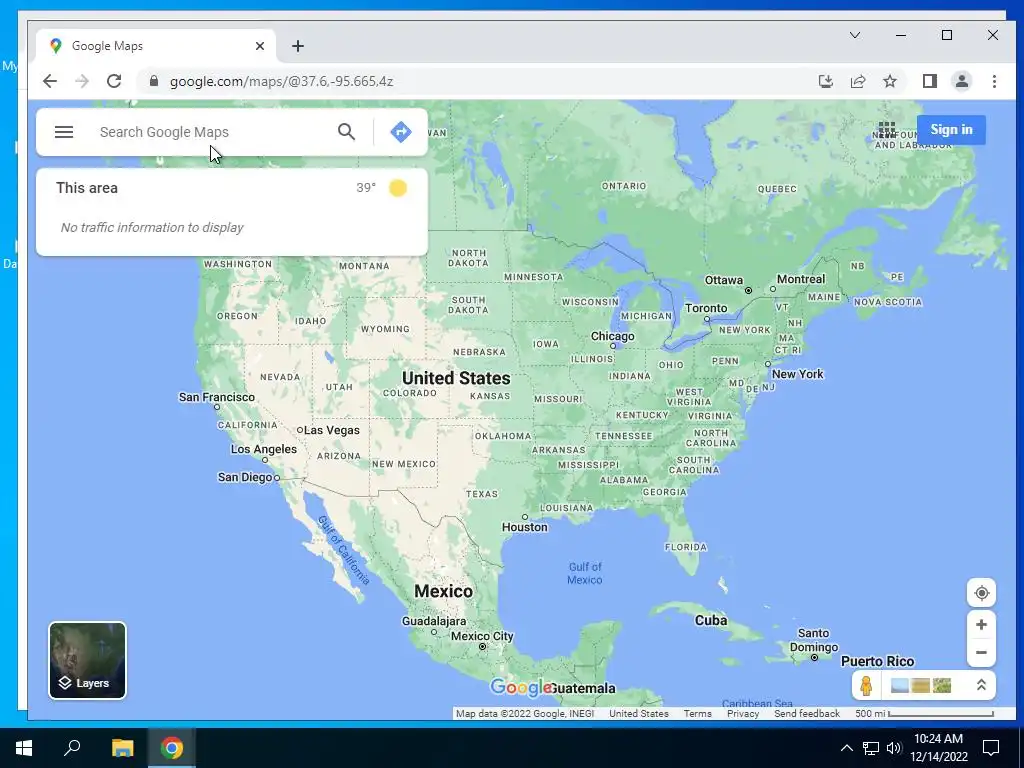This screenshot has width=1024, height=768.
Task: Open the Windows Start menu
Action: click(24, 748)
